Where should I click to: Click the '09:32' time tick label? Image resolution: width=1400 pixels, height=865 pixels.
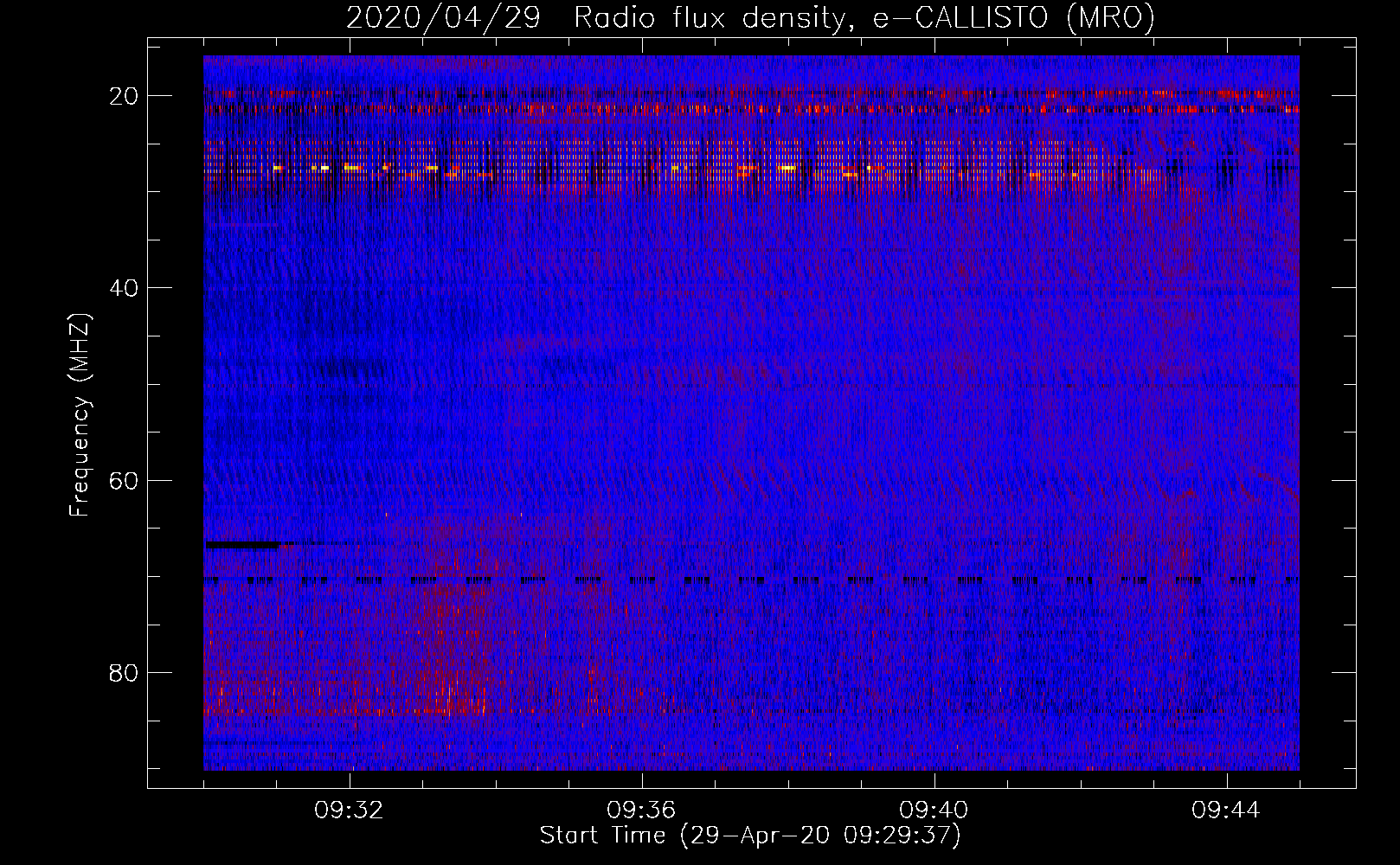(x=349, y=811)
